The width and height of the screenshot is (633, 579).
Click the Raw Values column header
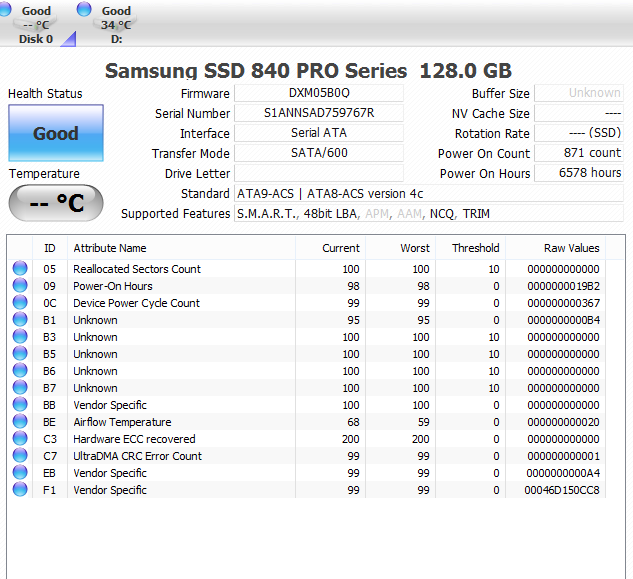tap(555, 248)
